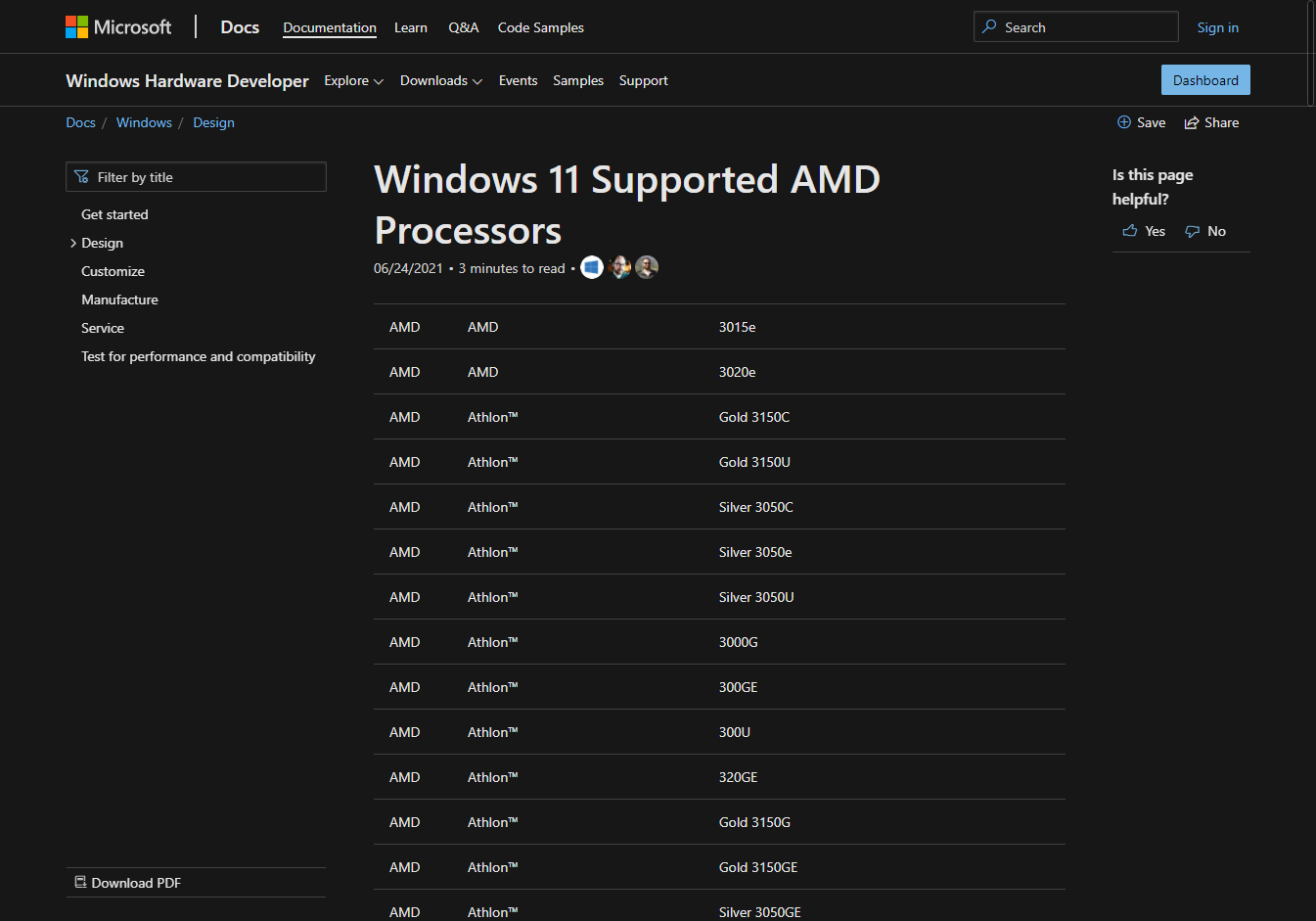
Task: Click the Share label
Action: click(x=1221, y=122)
